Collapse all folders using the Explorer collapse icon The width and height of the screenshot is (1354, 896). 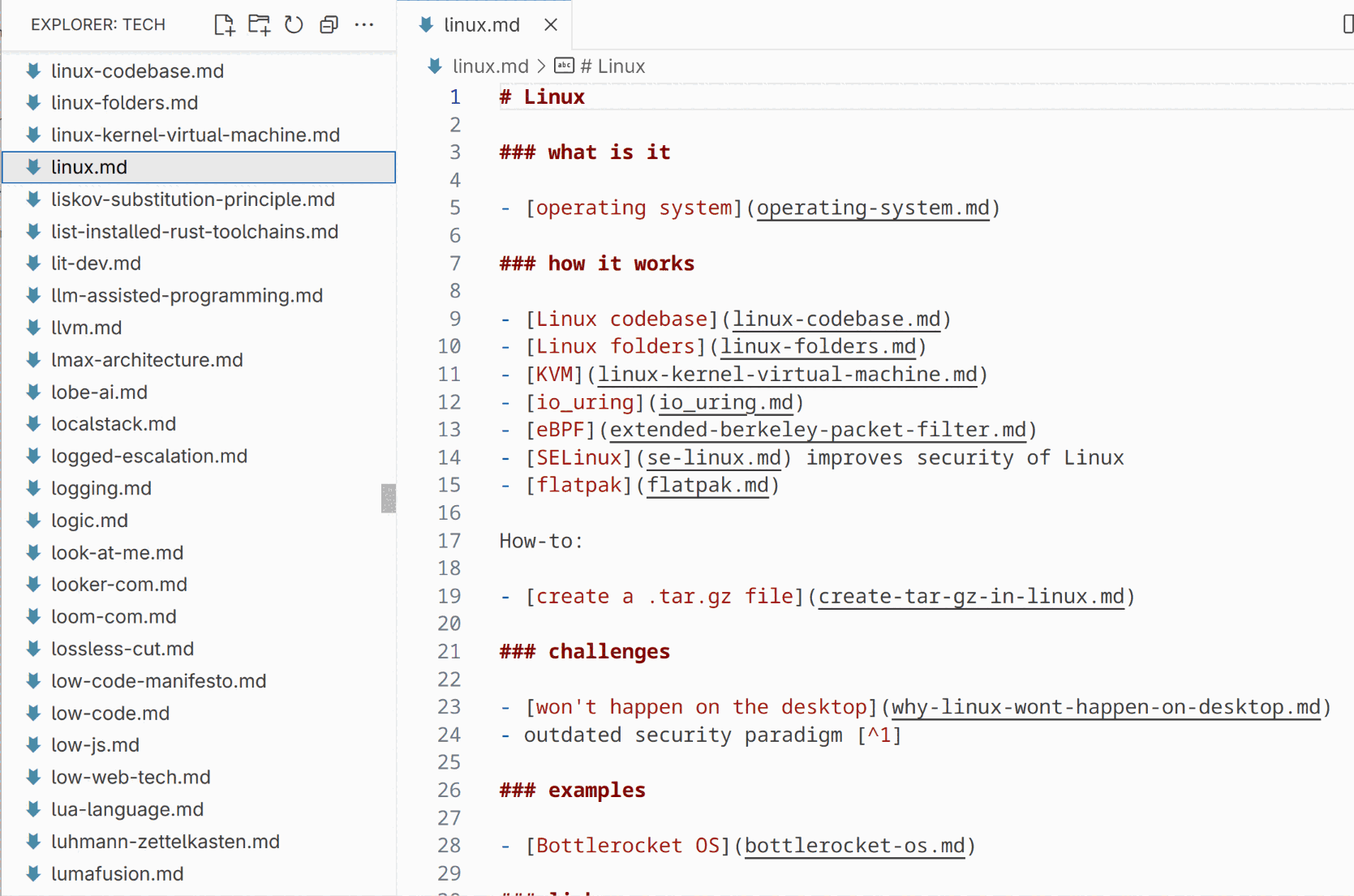pos(328,24)
